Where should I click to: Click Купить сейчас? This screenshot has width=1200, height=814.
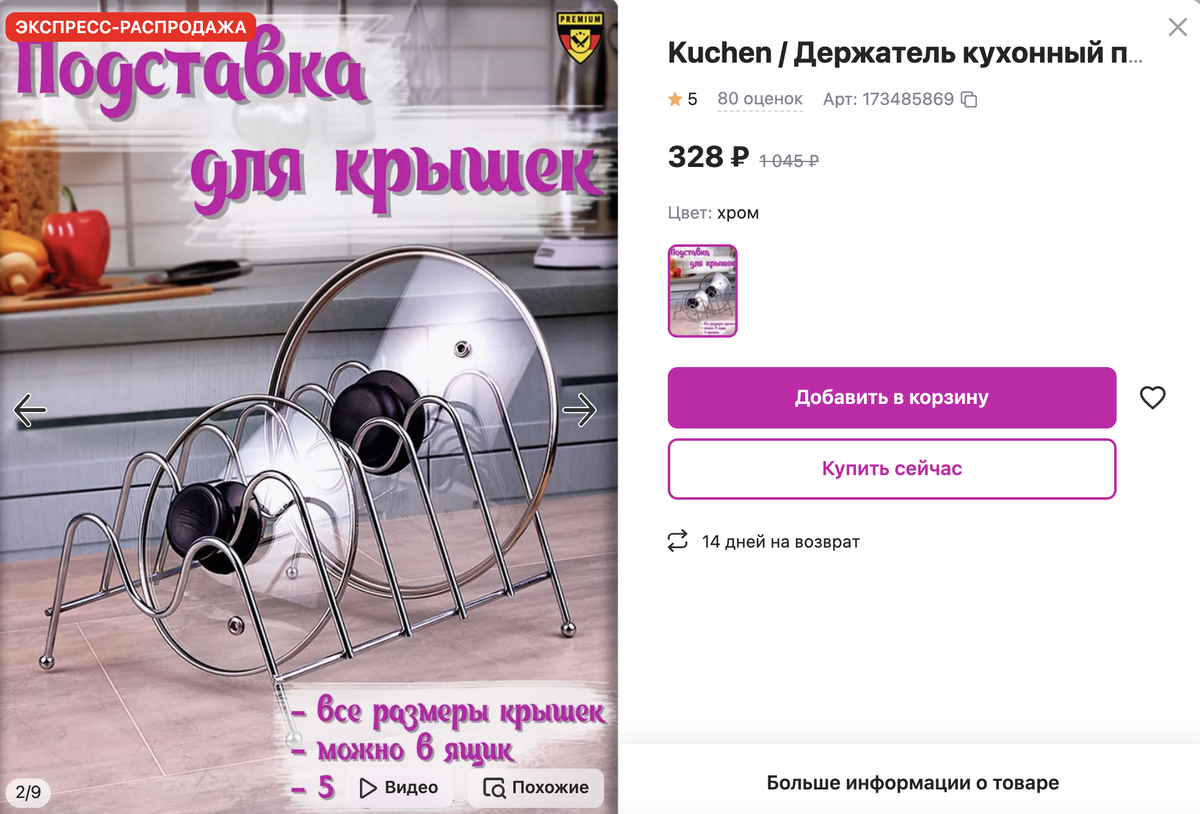[892, 469]
